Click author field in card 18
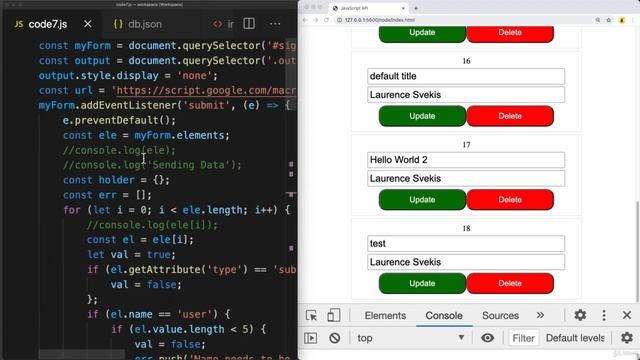This screenshot has width=640, height=360. click(x=466, y=262)
